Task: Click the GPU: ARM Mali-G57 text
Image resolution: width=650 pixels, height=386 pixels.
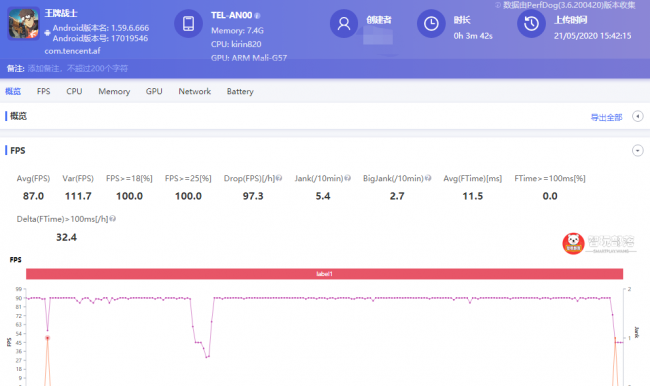Action: (x=249, y=58)
